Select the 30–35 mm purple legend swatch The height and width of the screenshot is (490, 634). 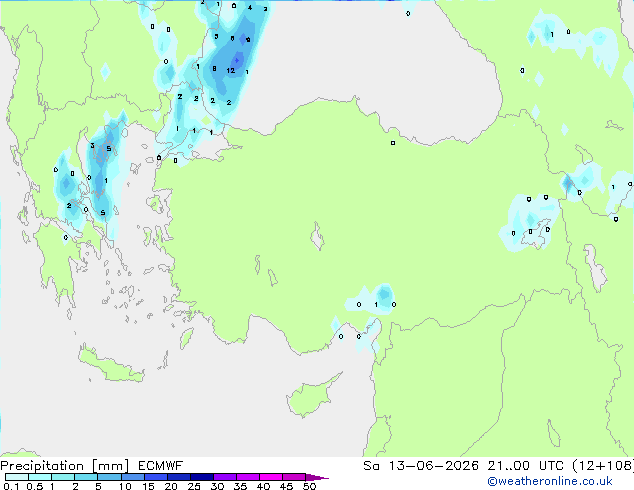pyautogui.click(x=225, y=477)
